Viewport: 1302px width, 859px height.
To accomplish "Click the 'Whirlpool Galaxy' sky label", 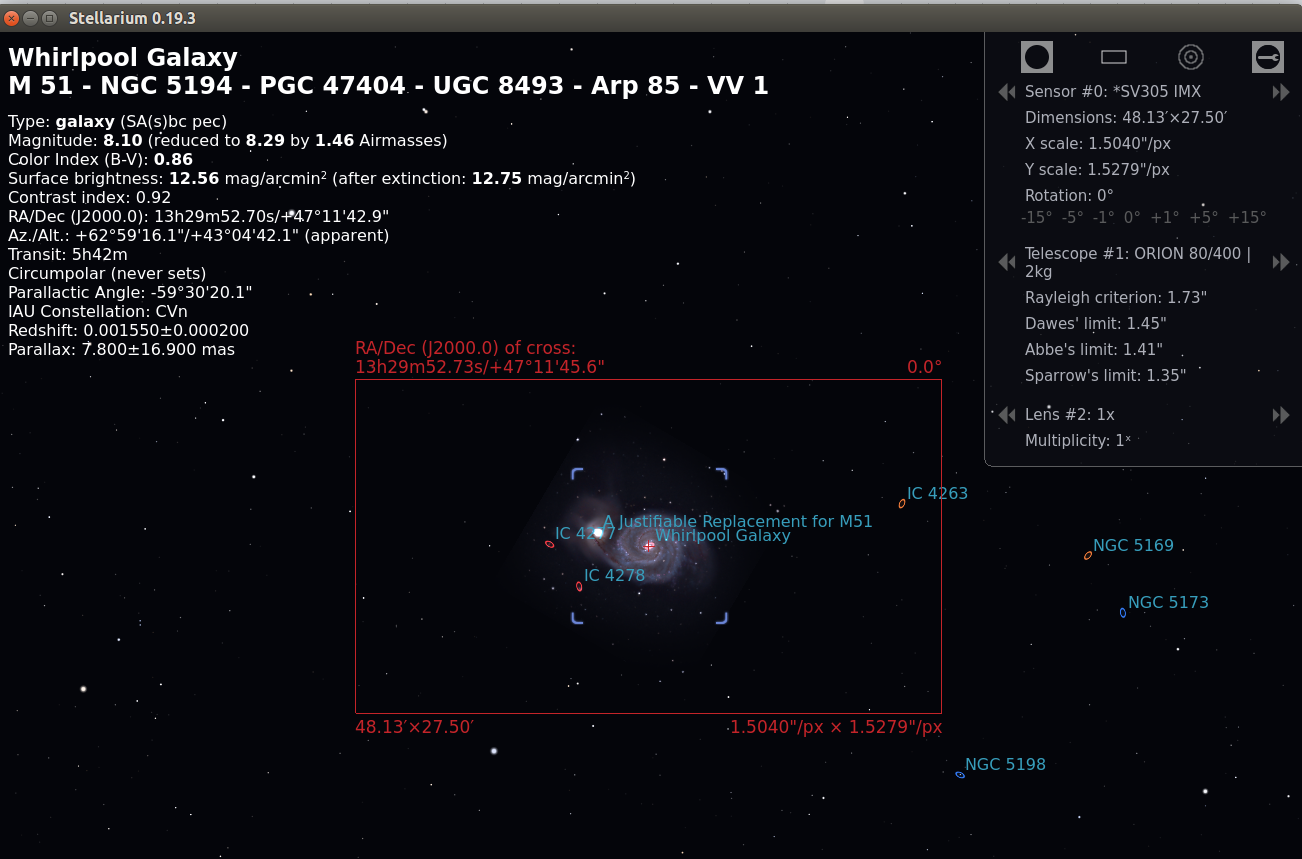I will click(723, 536).
